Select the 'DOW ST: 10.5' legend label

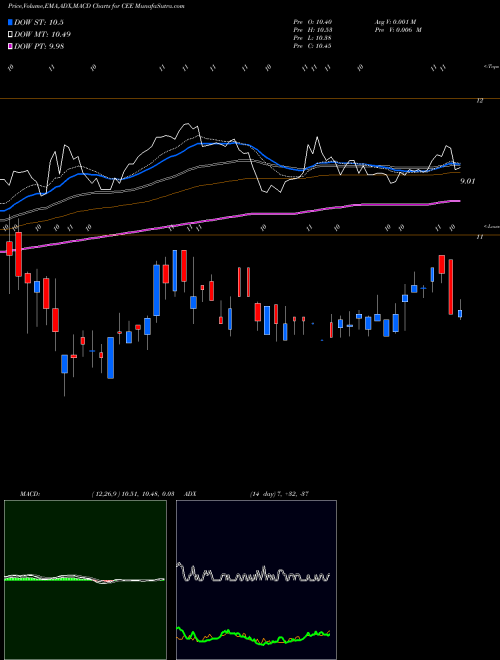39,23
